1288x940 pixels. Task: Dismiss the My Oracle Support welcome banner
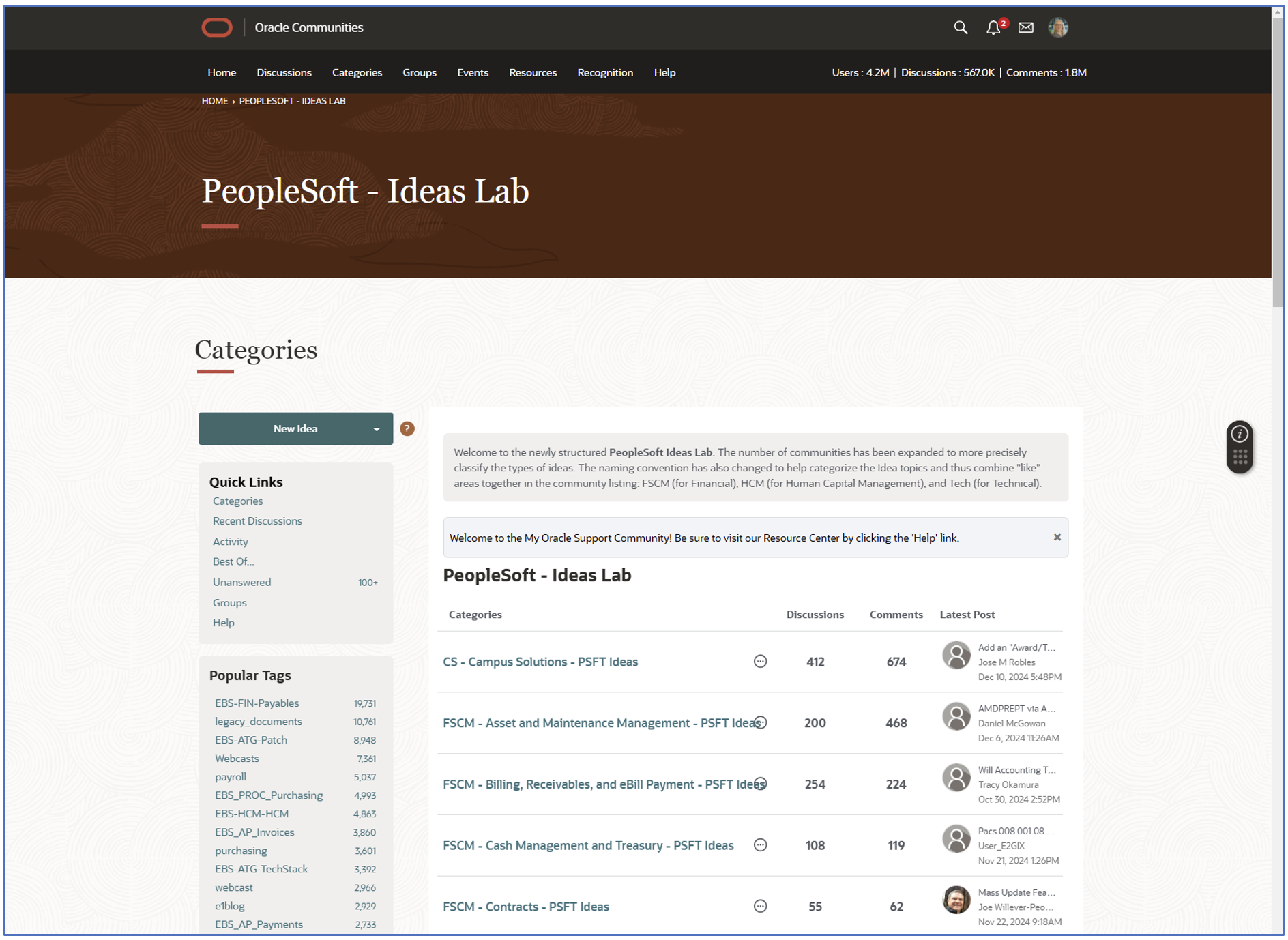pos(1057,537)
